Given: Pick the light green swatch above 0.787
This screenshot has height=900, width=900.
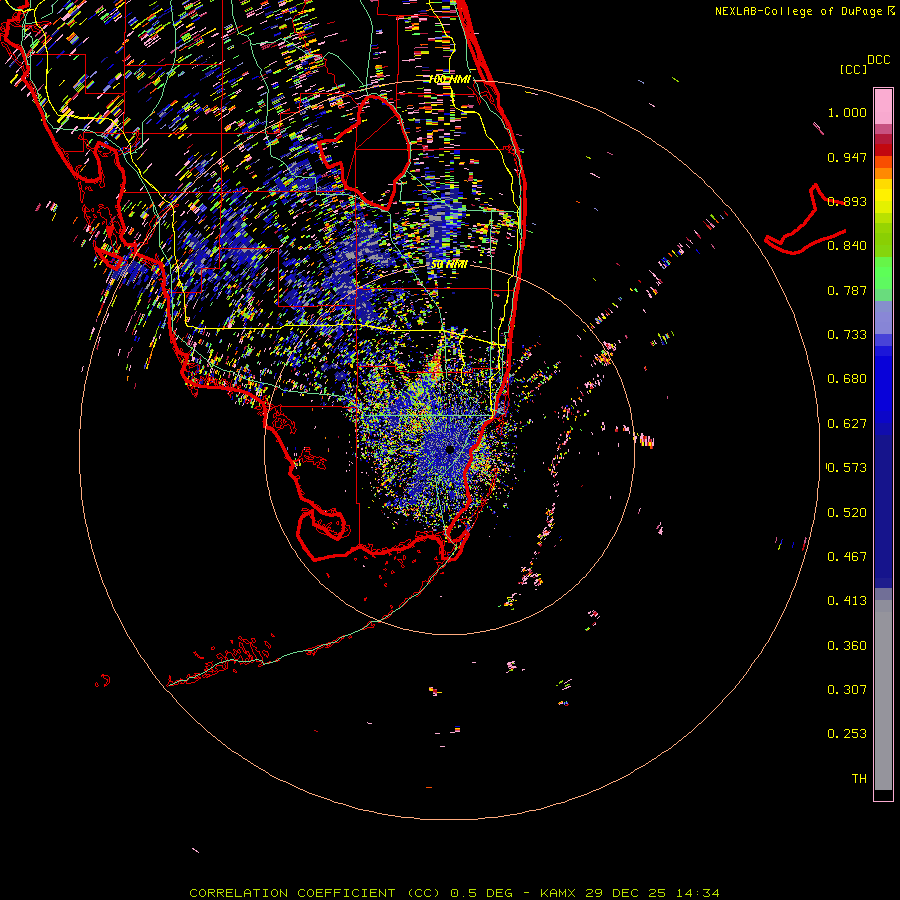Looking at the screenshot, I should point(883,273).
